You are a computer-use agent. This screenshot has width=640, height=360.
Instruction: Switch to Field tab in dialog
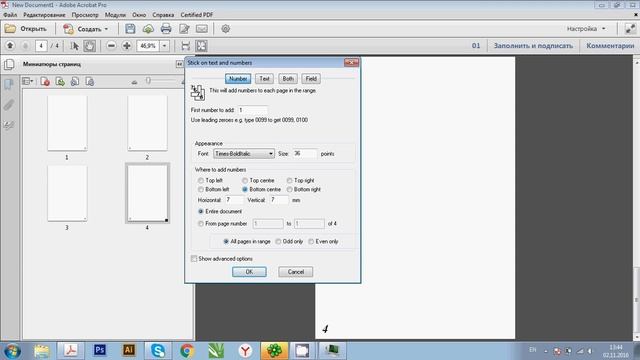(311, 78)
